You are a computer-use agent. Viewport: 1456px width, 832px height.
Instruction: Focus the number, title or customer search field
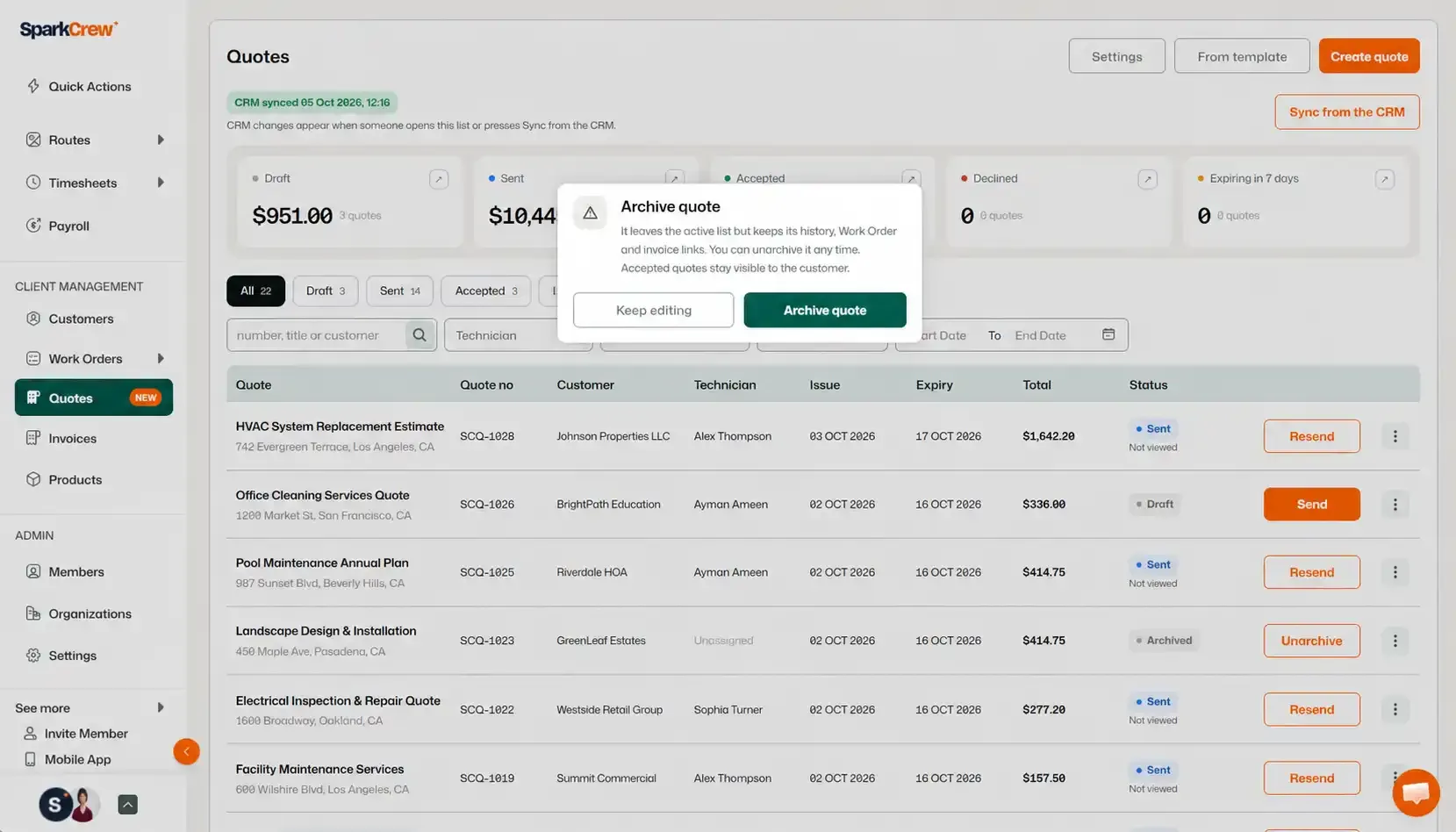point(316,335)
